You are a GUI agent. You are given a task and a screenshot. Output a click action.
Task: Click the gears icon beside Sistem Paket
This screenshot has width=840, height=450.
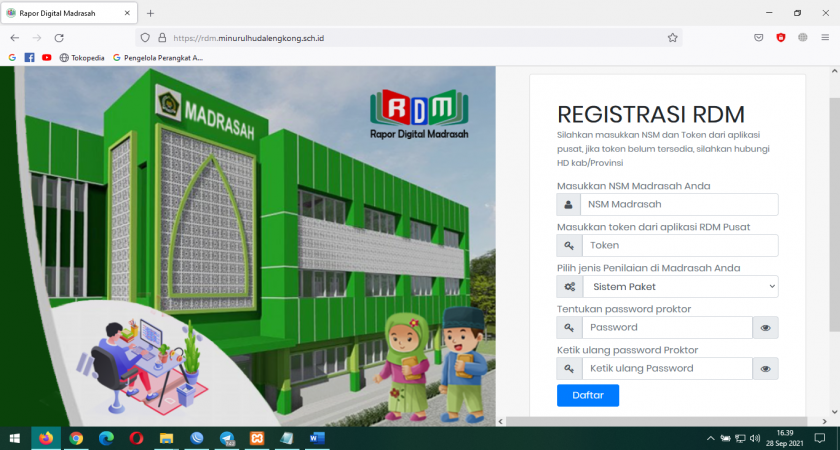(x=569, y=287)
